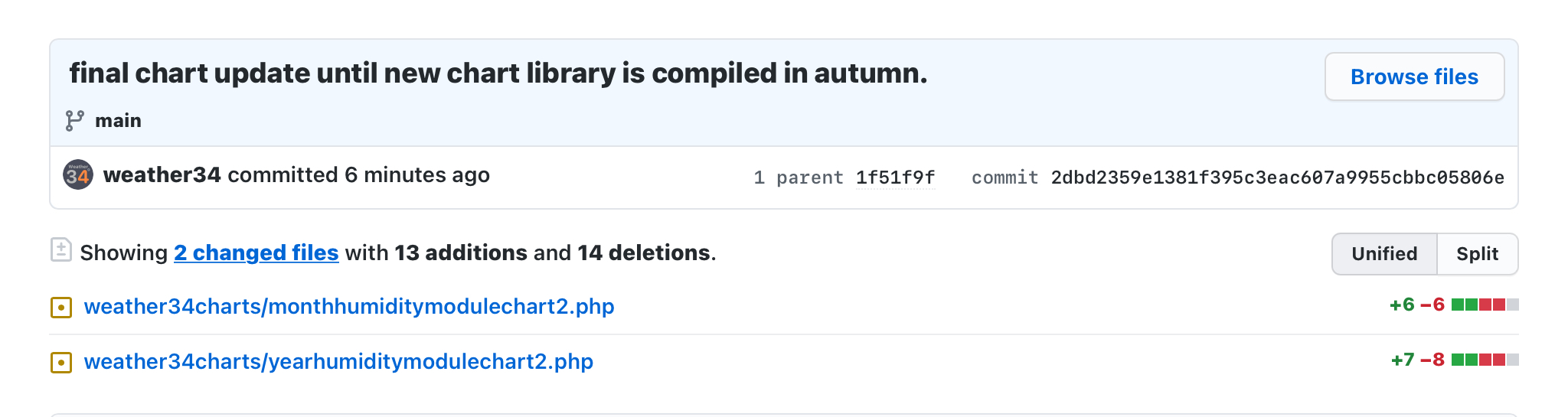Click the file diff icon beside Showing

(61, 250)
